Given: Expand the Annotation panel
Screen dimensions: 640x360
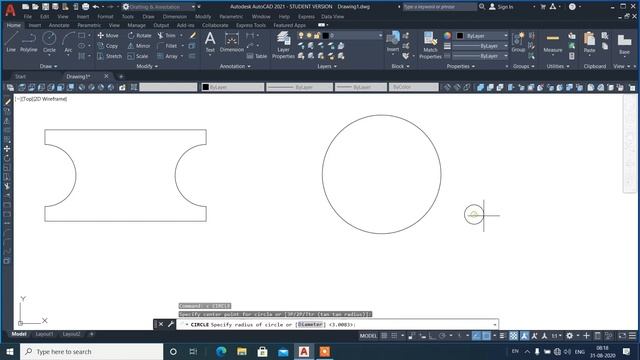Looking at the screenshot, I should click(235, 66).
